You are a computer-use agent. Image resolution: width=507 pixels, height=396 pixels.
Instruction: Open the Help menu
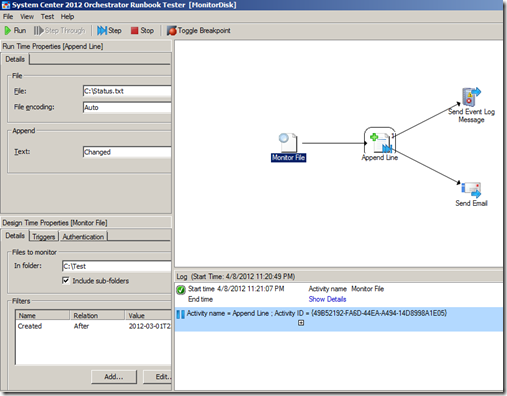tap(67, 17)
